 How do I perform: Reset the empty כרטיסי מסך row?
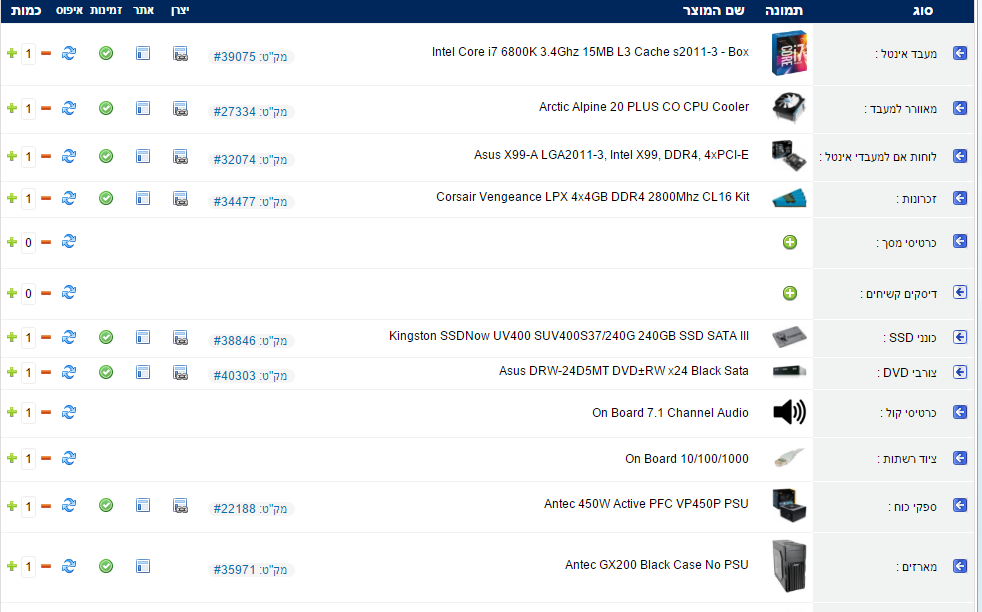point(69,241)
